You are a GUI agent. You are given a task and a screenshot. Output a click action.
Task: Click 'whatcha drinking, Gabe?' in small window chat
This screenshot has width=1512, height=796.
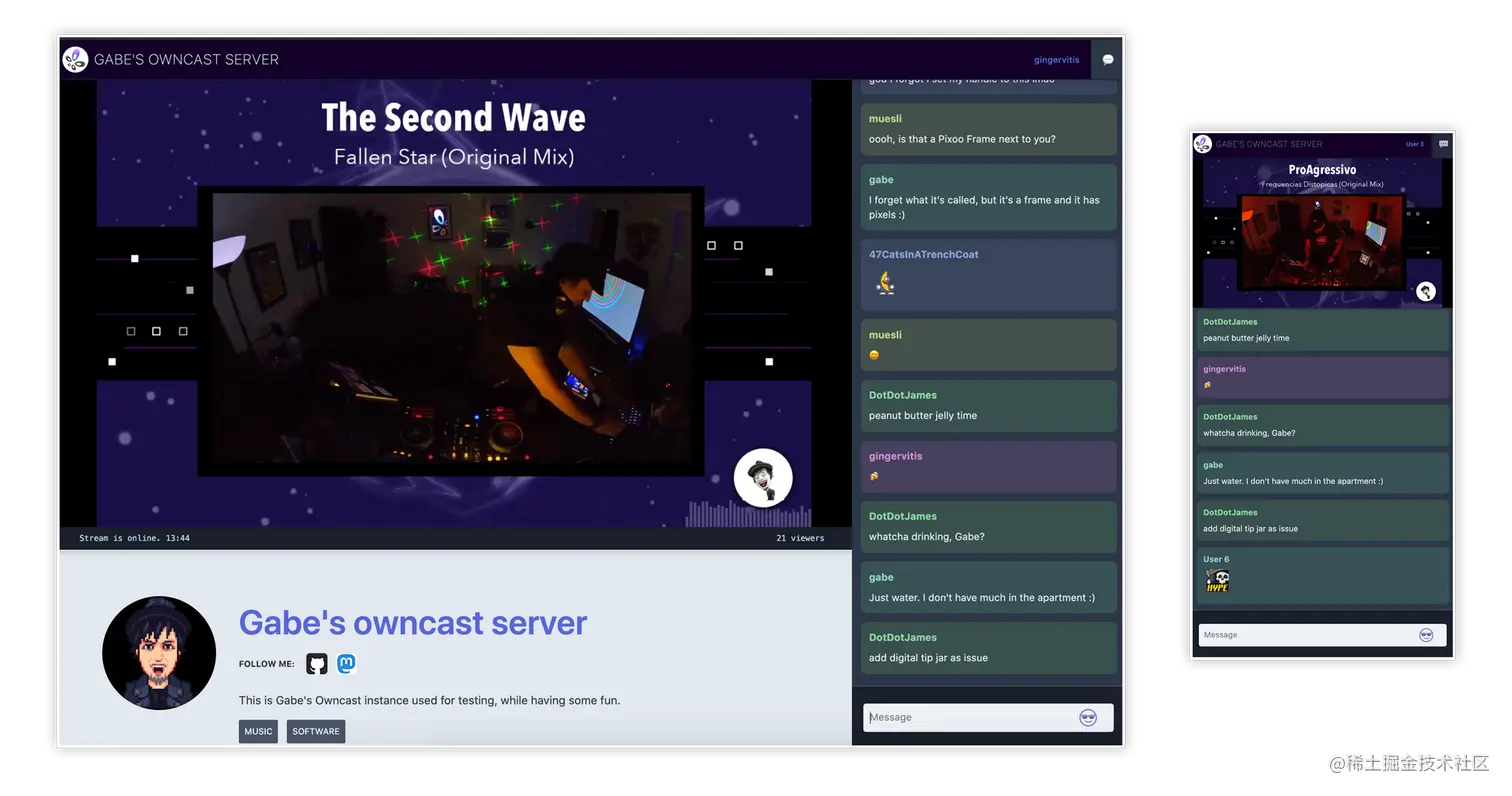[x=1323, y=425]
